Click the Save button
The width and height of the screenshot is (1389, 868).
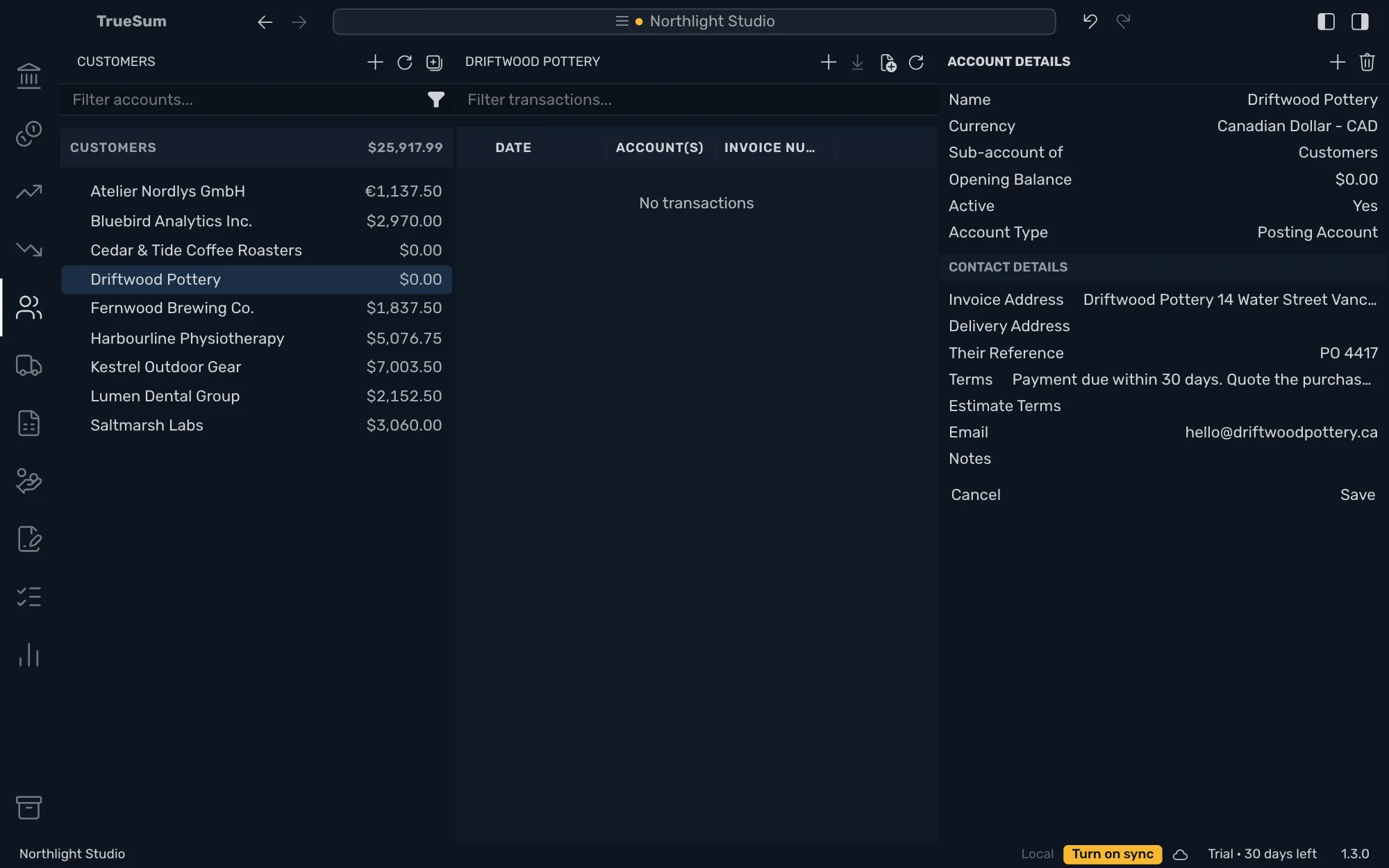click(1357, 495)
